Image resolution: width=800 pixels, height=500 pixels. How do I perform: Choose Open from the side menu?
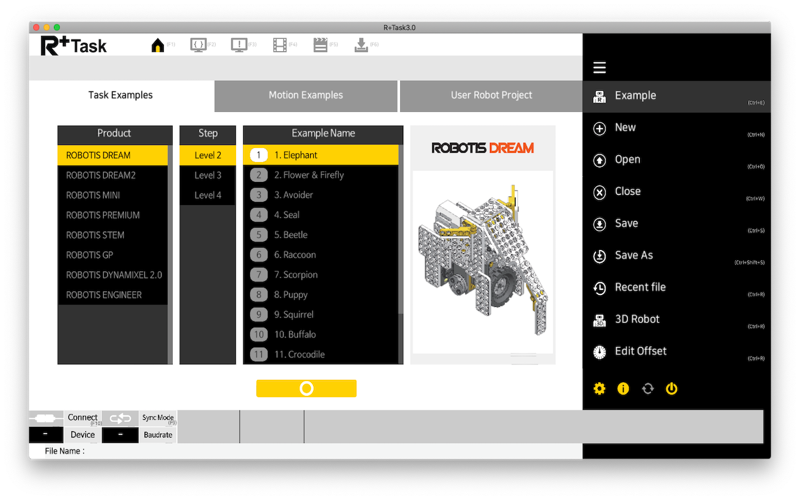pyautogui.click(x=677, y=160)
